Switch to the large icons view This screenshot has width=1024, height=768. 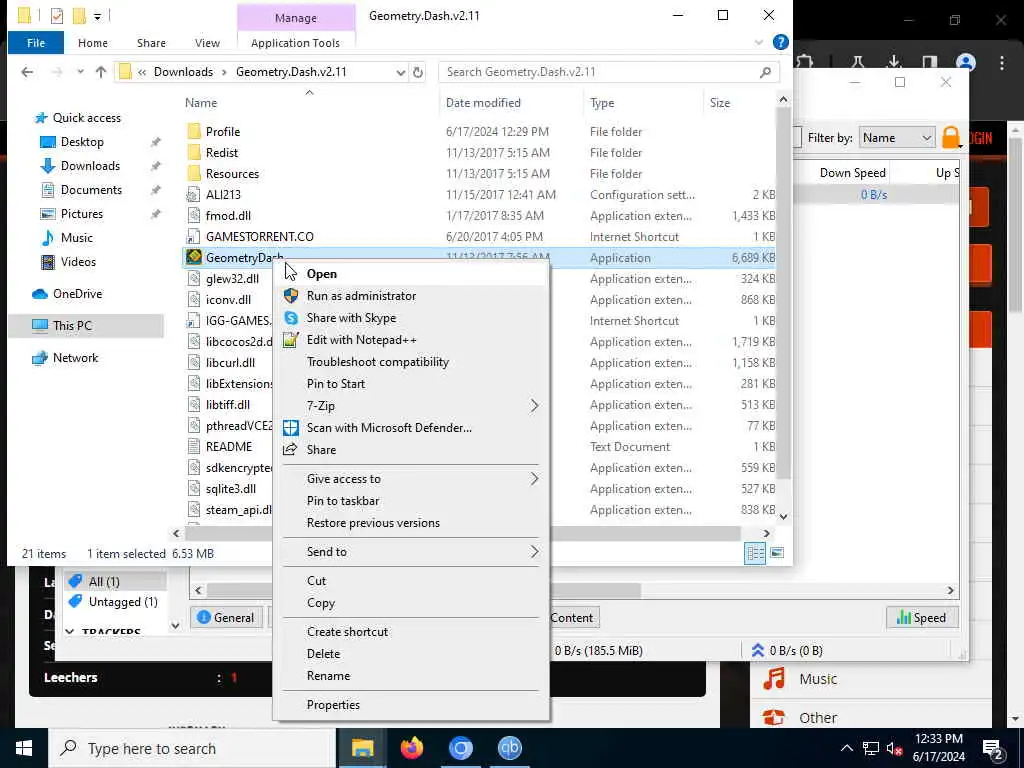[x=776, y=553]
